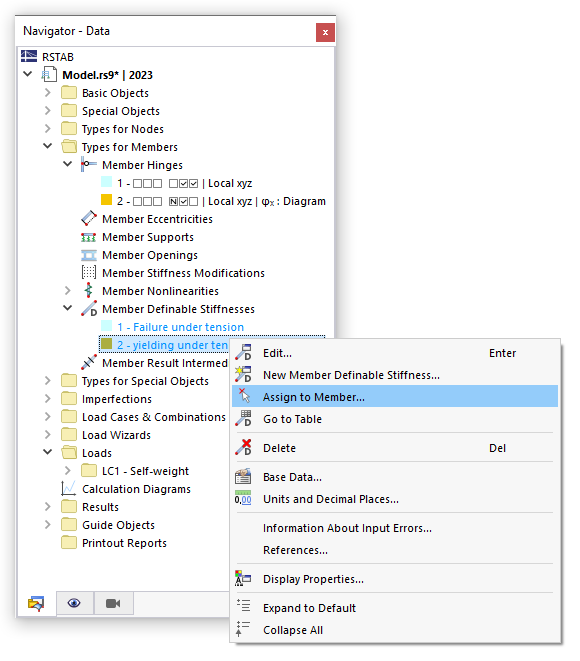The height and width of the screenshot is (661, 580).
Task: Collapse the Types for Members folder
Action: 48,146
